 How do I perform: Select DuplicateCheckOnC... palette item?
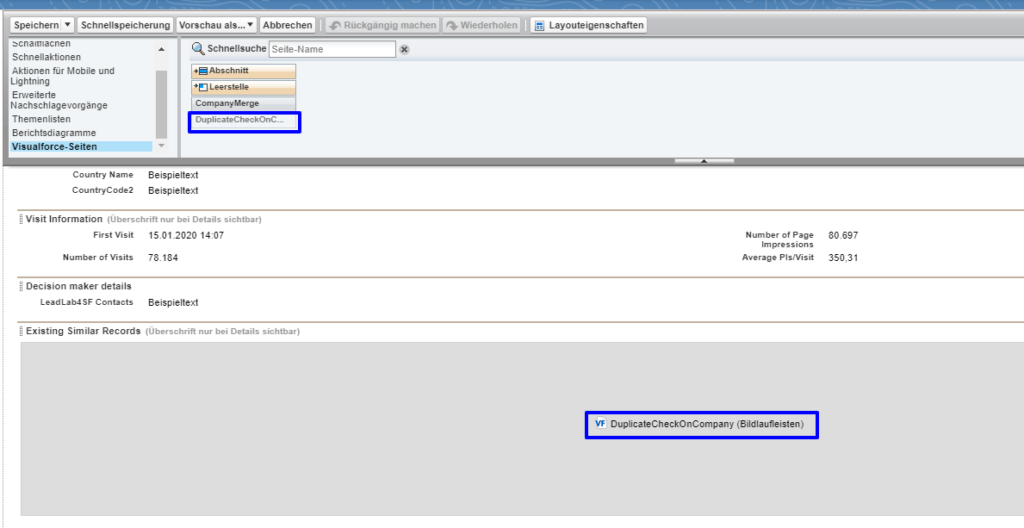[244, 120]
